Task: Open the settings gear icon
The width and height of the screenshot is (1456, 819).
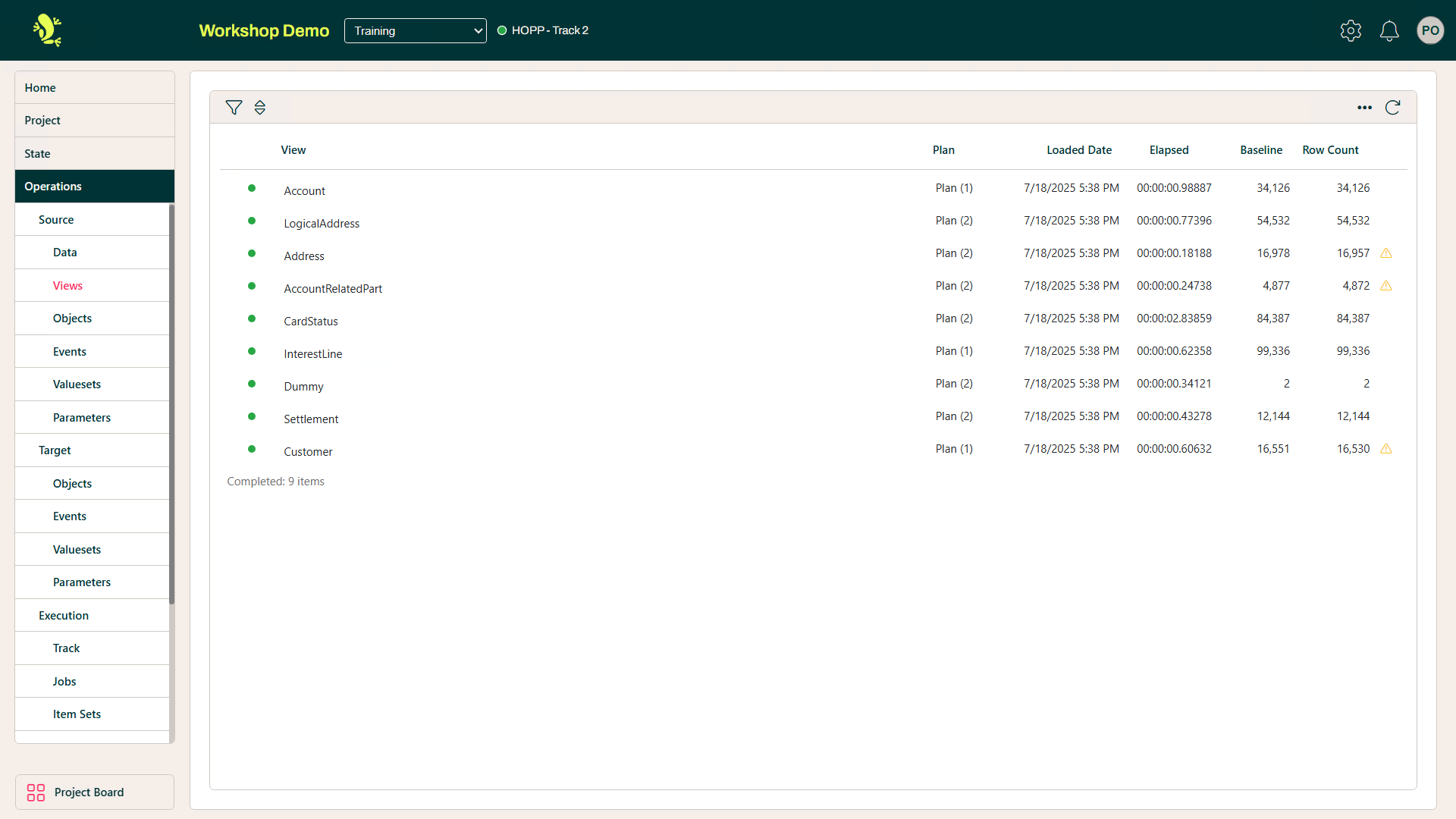Action: pos(1351,30)
